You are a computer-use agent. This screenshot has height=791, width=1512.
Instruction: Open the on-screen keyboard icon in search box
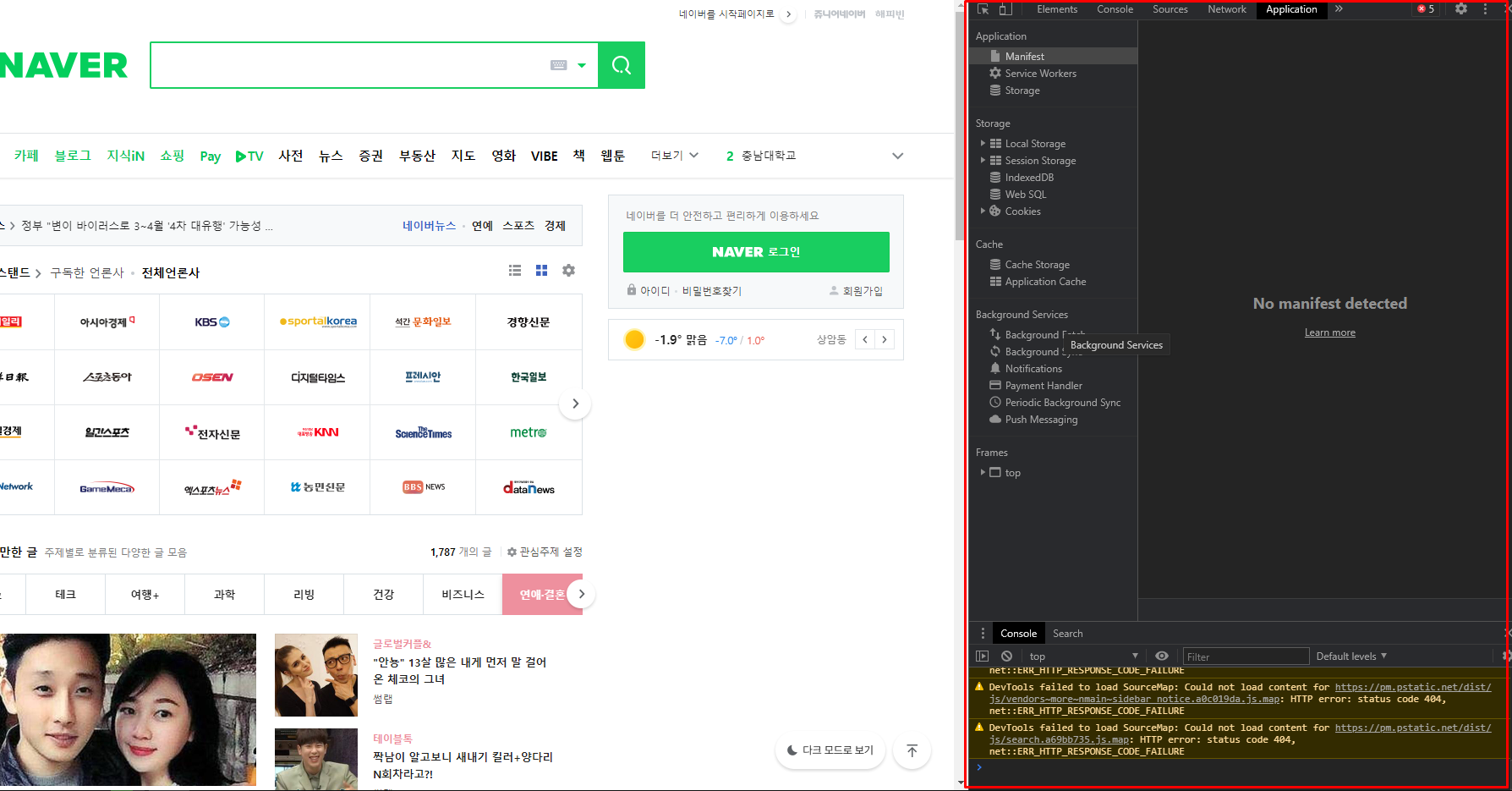tap(559, 65)
